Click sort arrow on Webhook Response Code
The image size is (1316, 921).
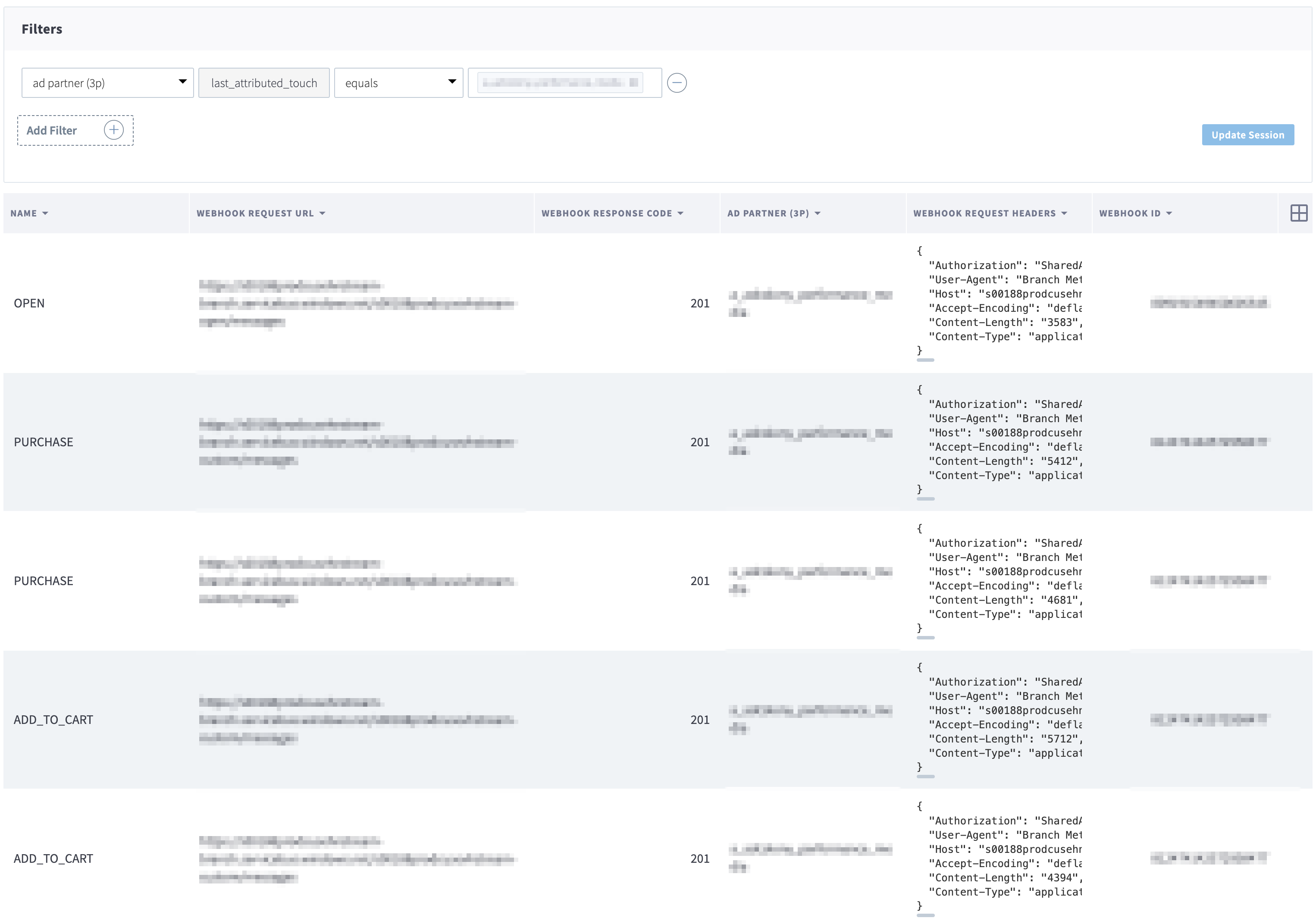coord(680,214)
